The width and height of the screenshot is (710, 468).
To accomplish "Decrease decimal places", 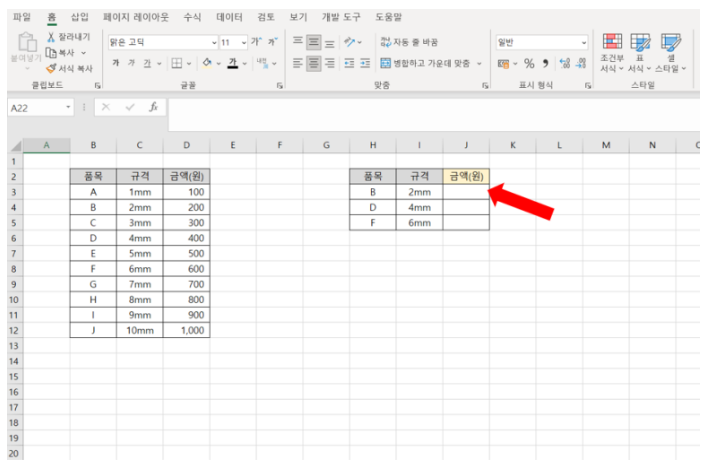I will coord(581,63).
